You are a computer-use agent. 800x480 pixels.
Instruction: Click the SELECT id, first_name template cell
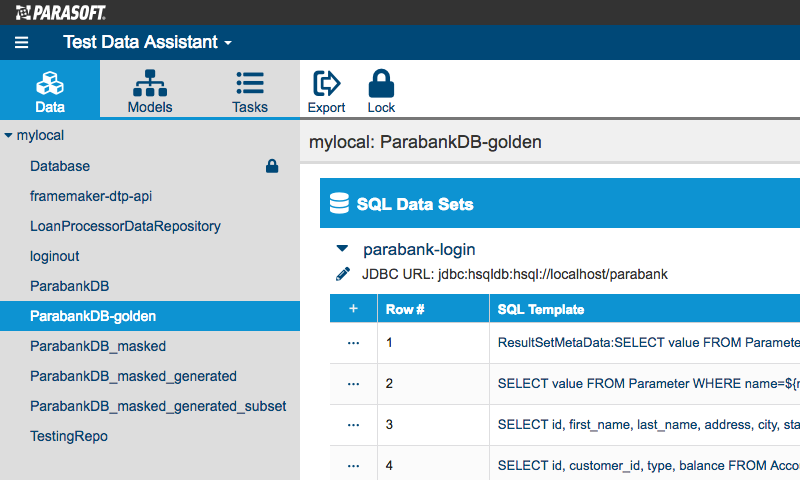click(645, 424)
